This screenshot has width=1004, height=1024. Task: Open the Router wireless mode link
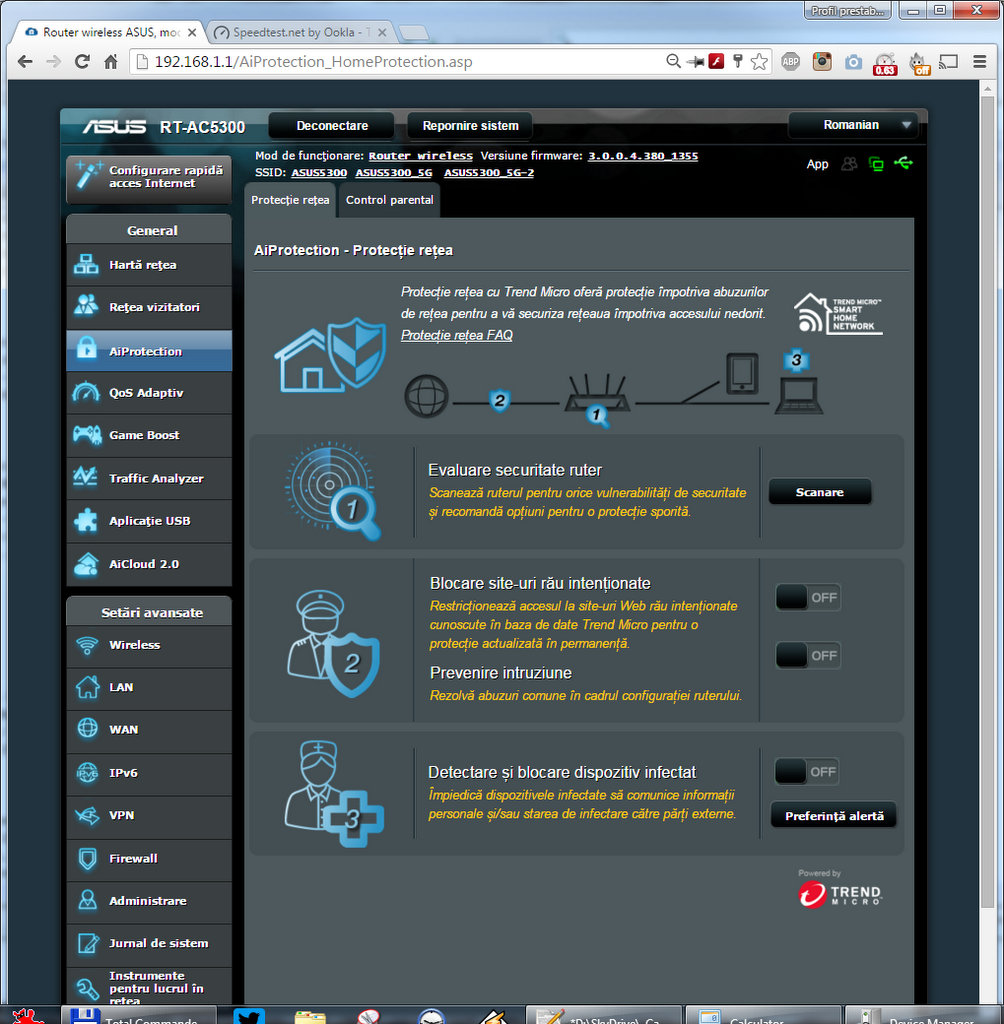click(x=420, y=156)
